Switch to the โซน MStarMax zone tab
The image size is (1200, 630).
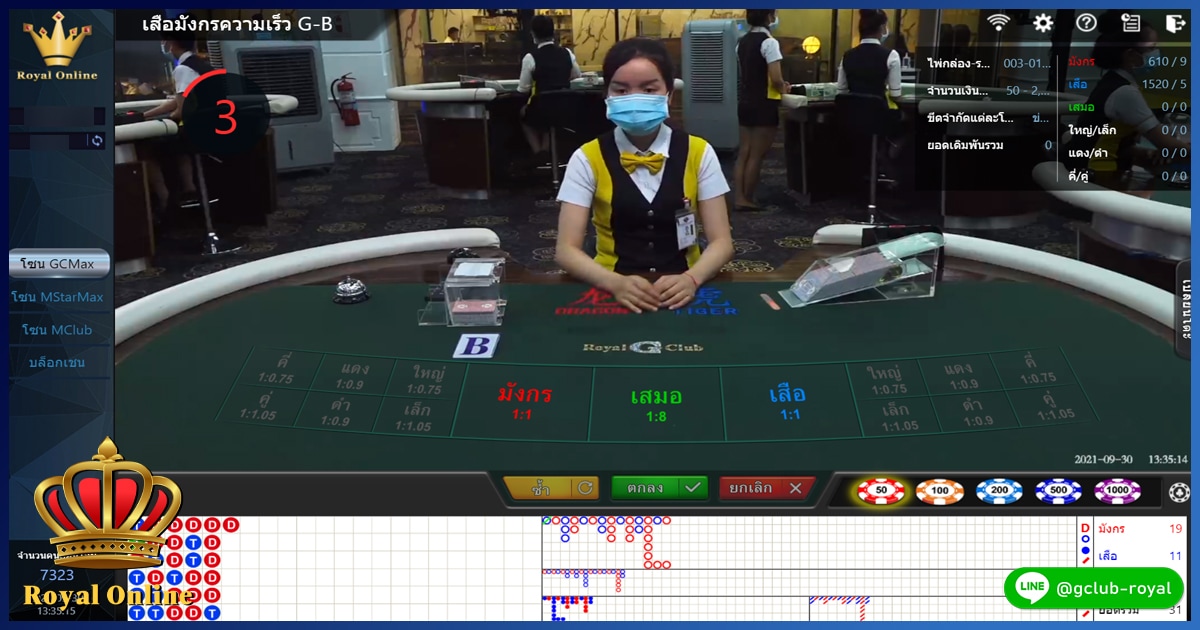point(58,297)
